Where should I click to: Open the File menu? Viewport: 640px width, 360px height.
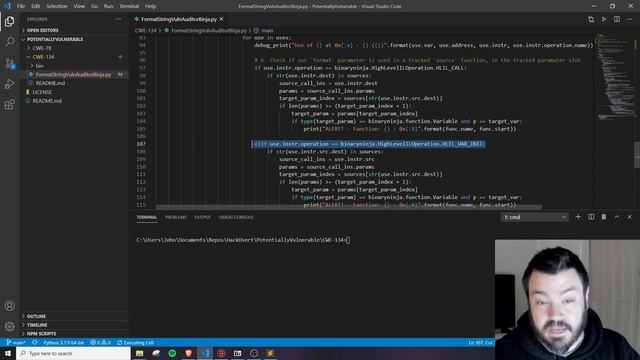click(x=21, y=6)
